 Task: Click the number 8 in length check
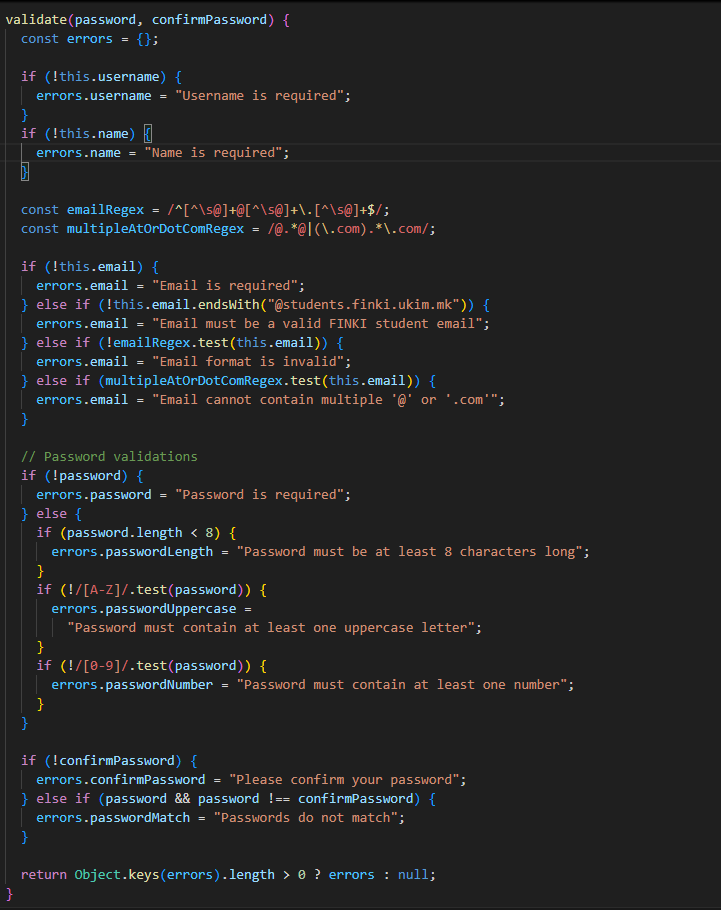click(210, 533)
